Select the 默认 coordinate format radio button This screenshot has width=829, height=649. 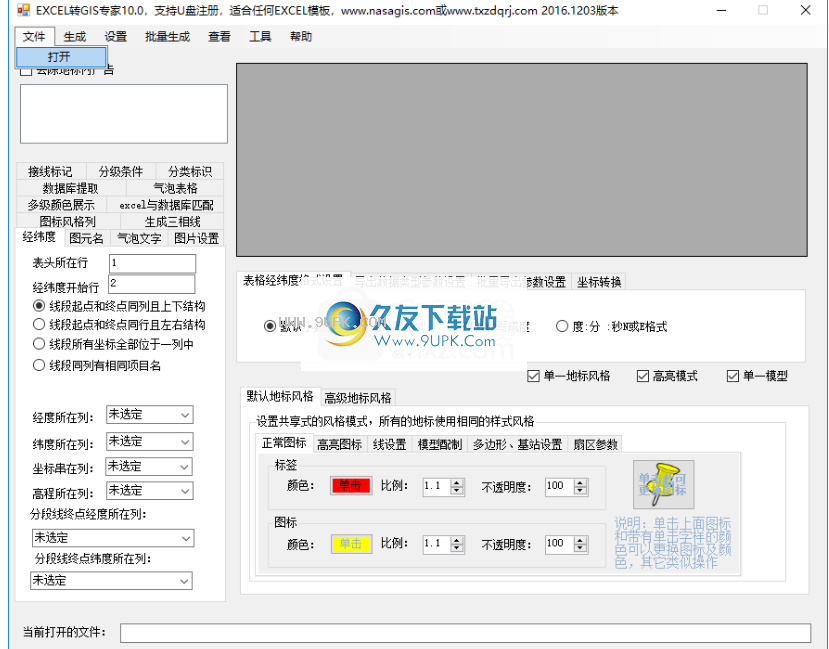[x=270, y=326]
